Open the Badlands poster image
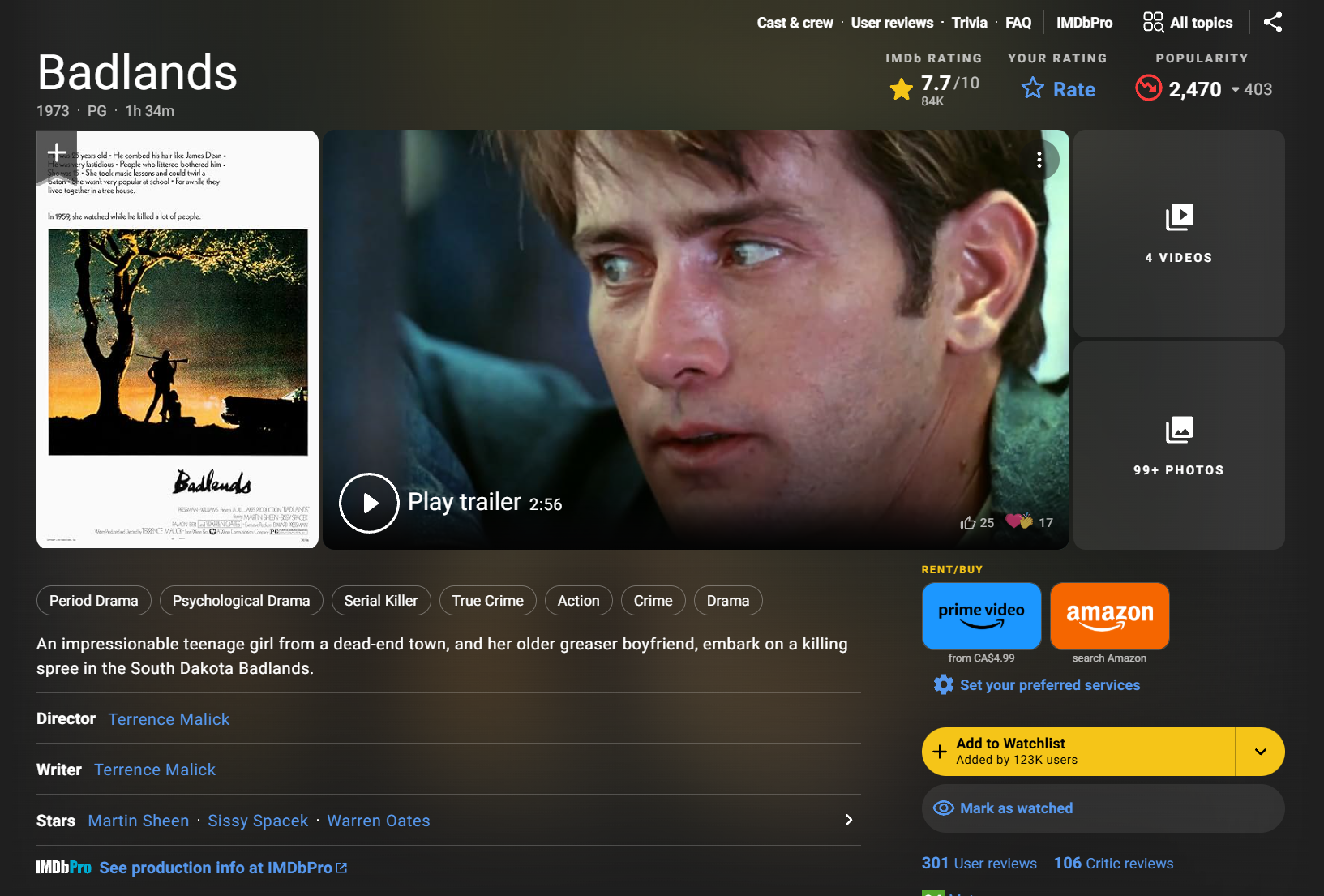This screenshot has height=896, width=1324. (178, 339)
